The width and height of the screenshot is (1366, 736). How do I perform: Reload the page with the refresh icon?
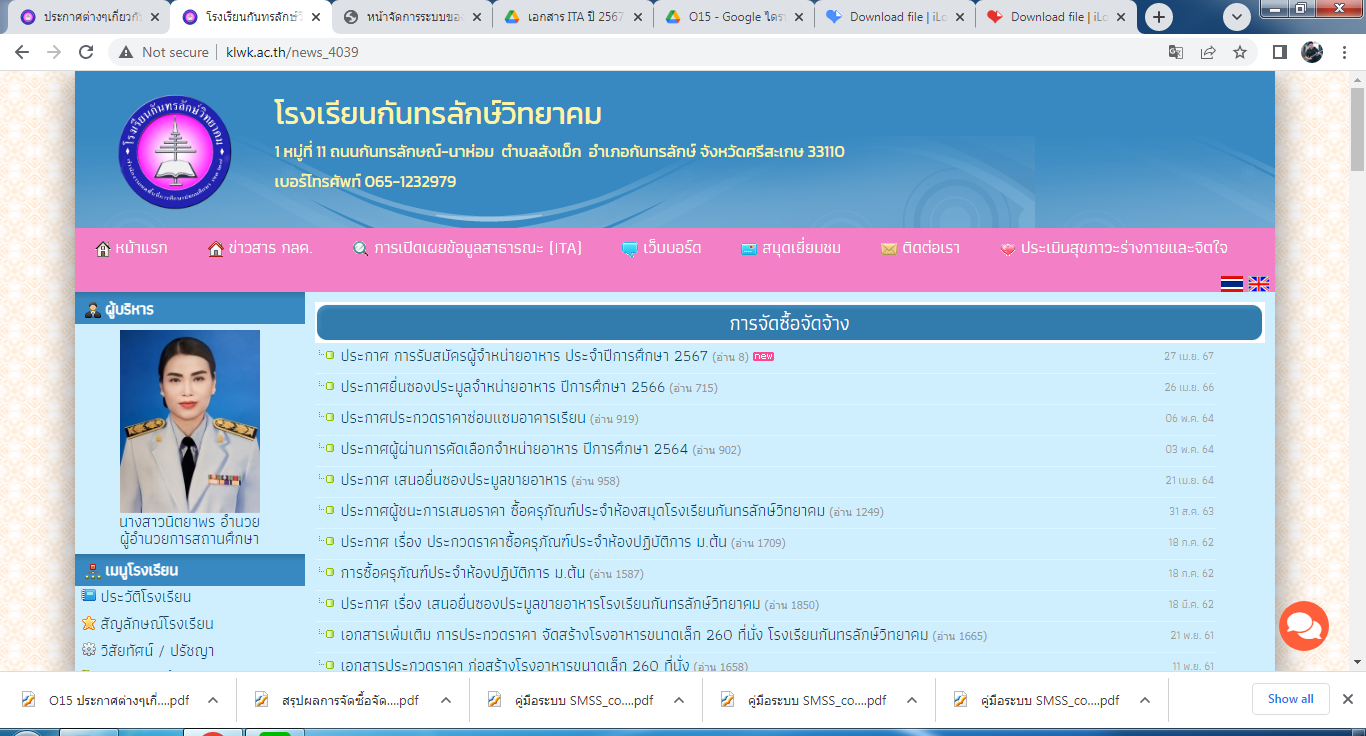[x=86, y=52]
